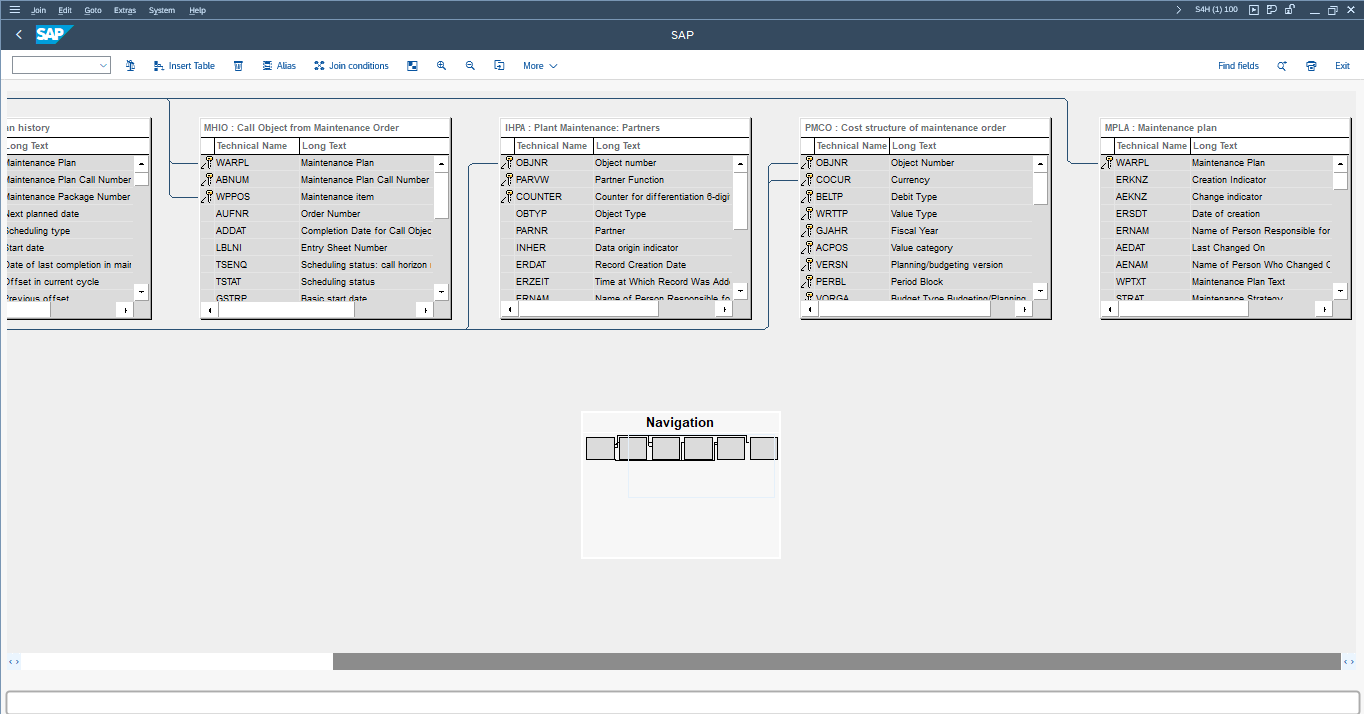This screenshot has height=714, width=1364.
Task: Select the AUFNR Order Number field row
Action: pyautogui.click(x=320, y=214)
